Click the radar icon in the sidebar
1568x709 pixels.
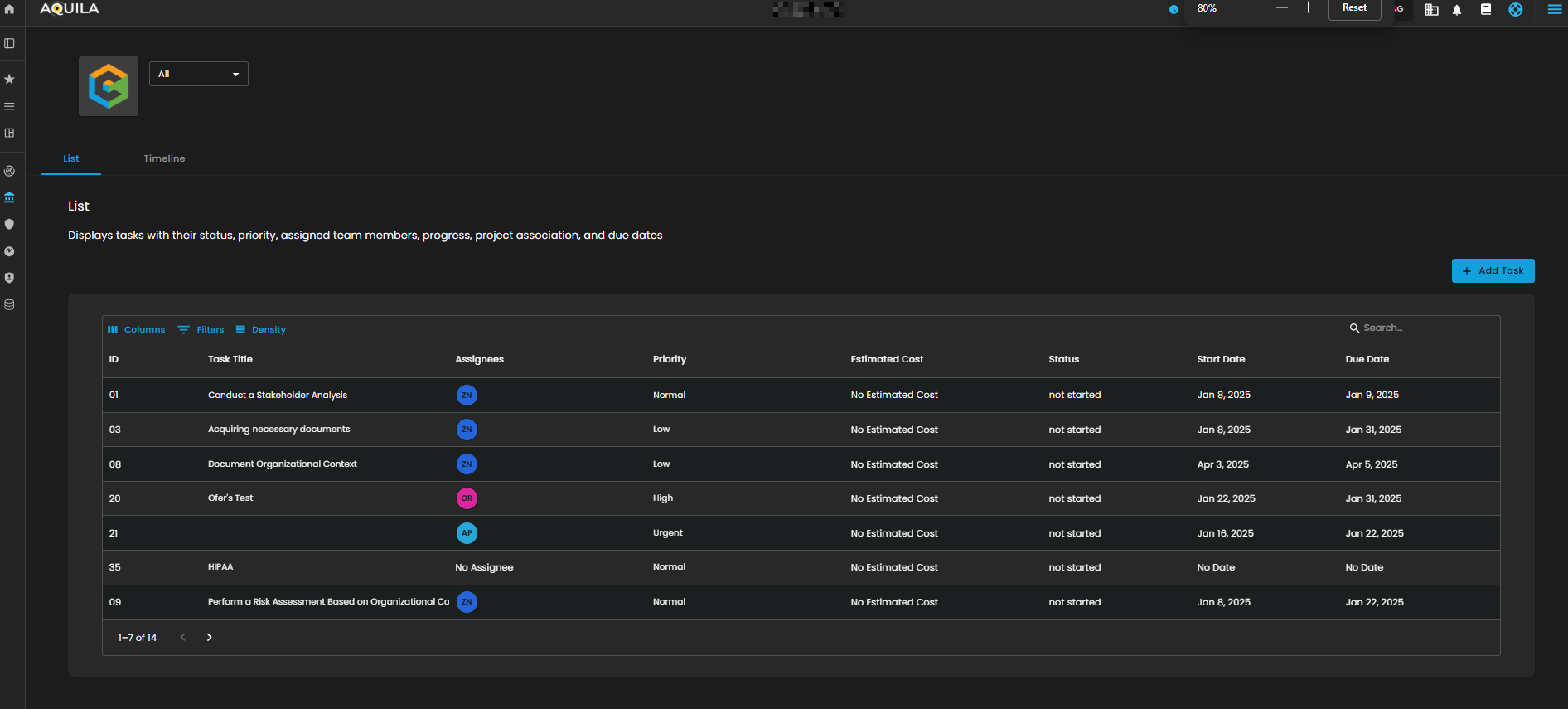point(9,171)
